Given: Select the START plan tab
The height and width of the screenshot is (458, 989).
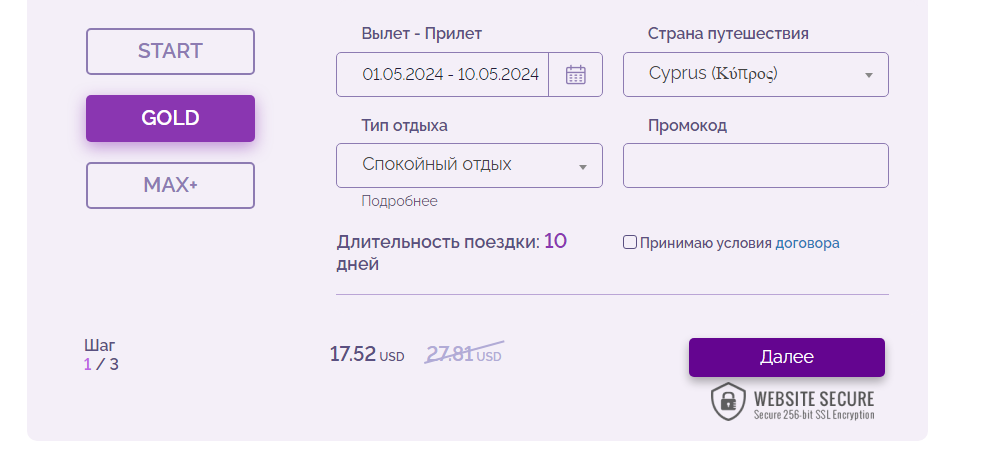Looking at the screenshot, I should (x=170, y=51).
